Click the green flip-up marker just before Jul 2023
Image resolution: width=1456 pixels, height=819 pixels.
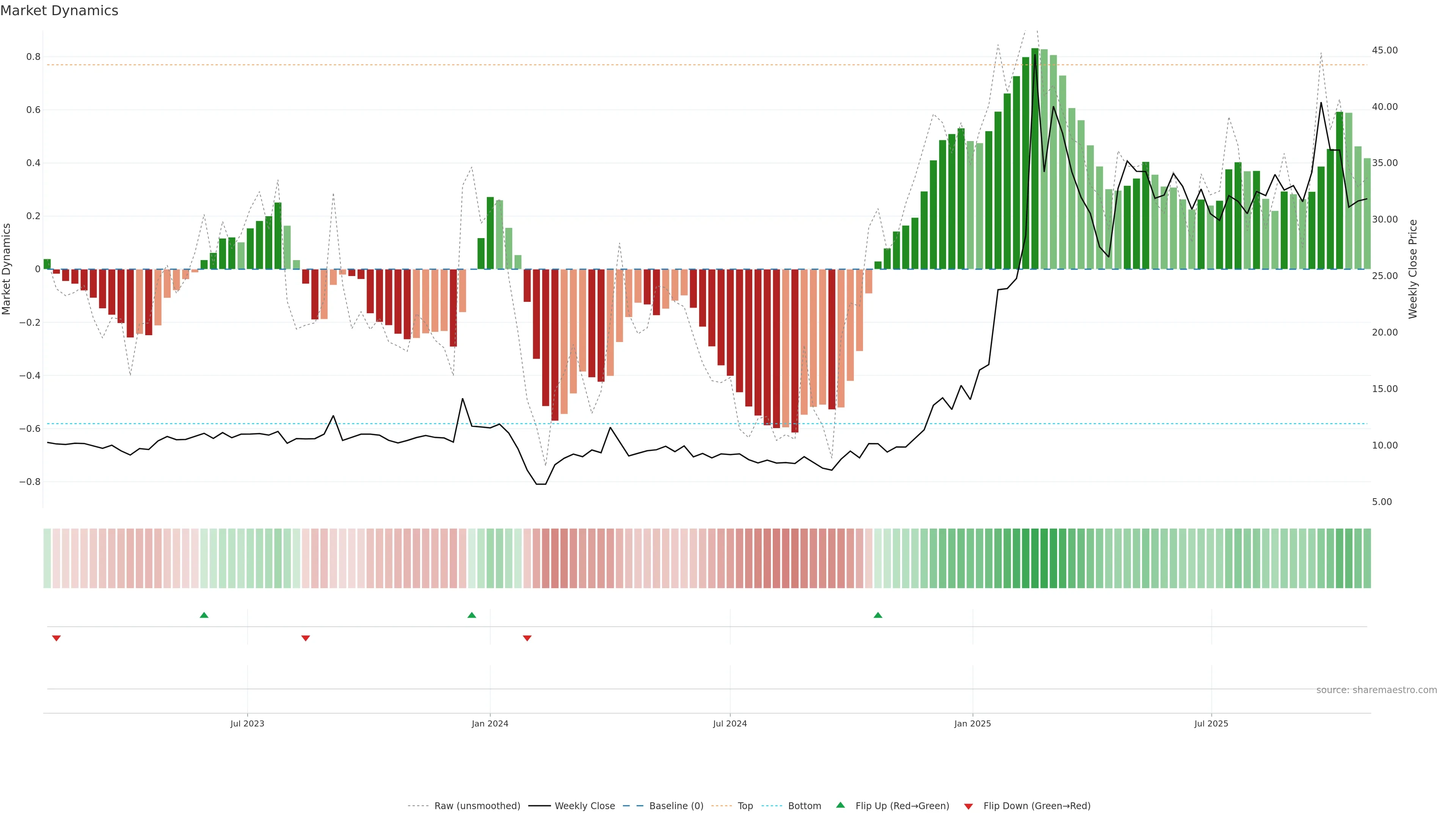pos(204,615)
